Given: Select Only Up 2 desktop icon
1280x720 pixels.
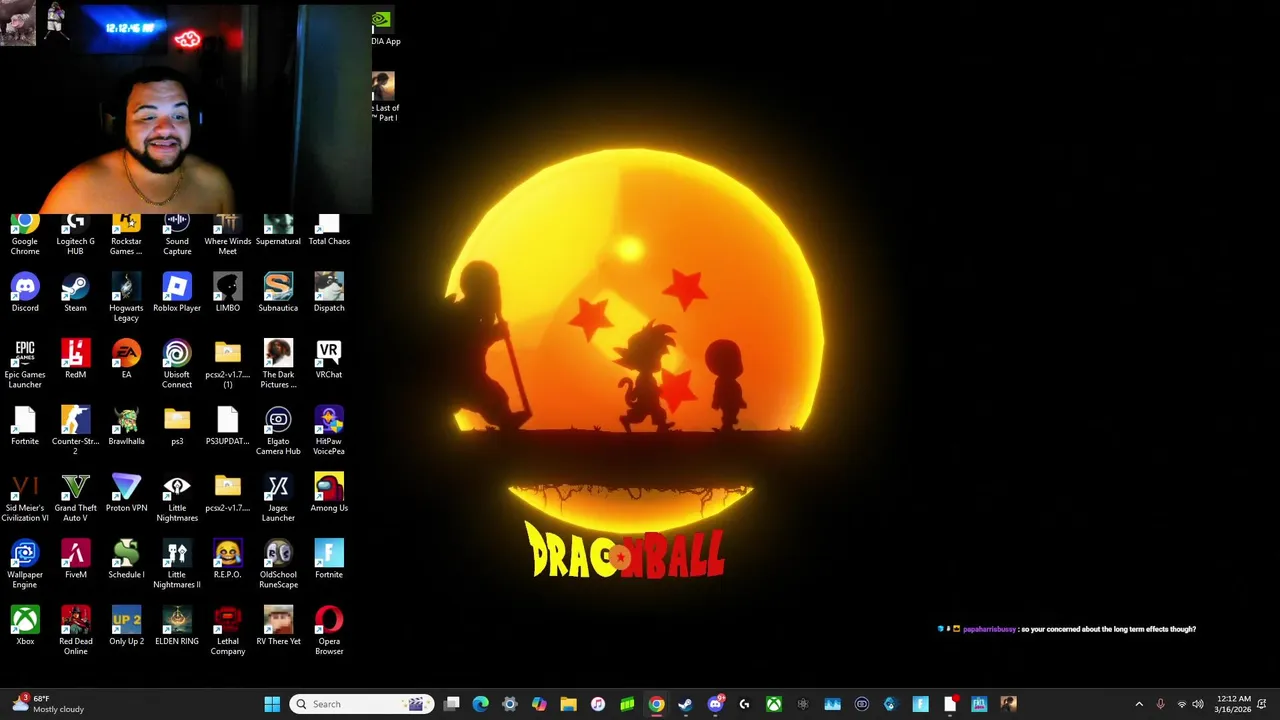Looking at the screenshot, I should 126,627.
